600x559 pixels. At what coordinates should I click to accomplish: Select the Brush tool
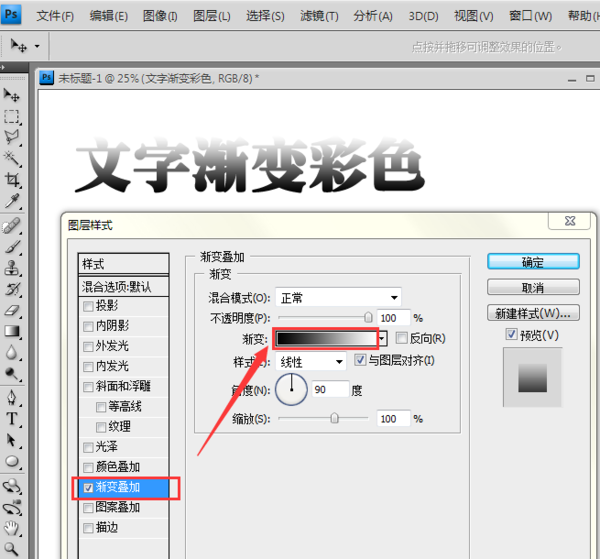11,247
